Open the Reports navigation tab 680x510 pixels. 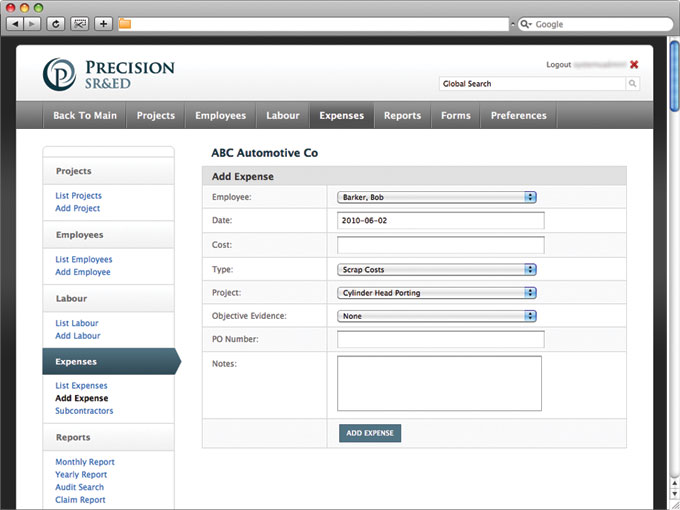(402, 115)
